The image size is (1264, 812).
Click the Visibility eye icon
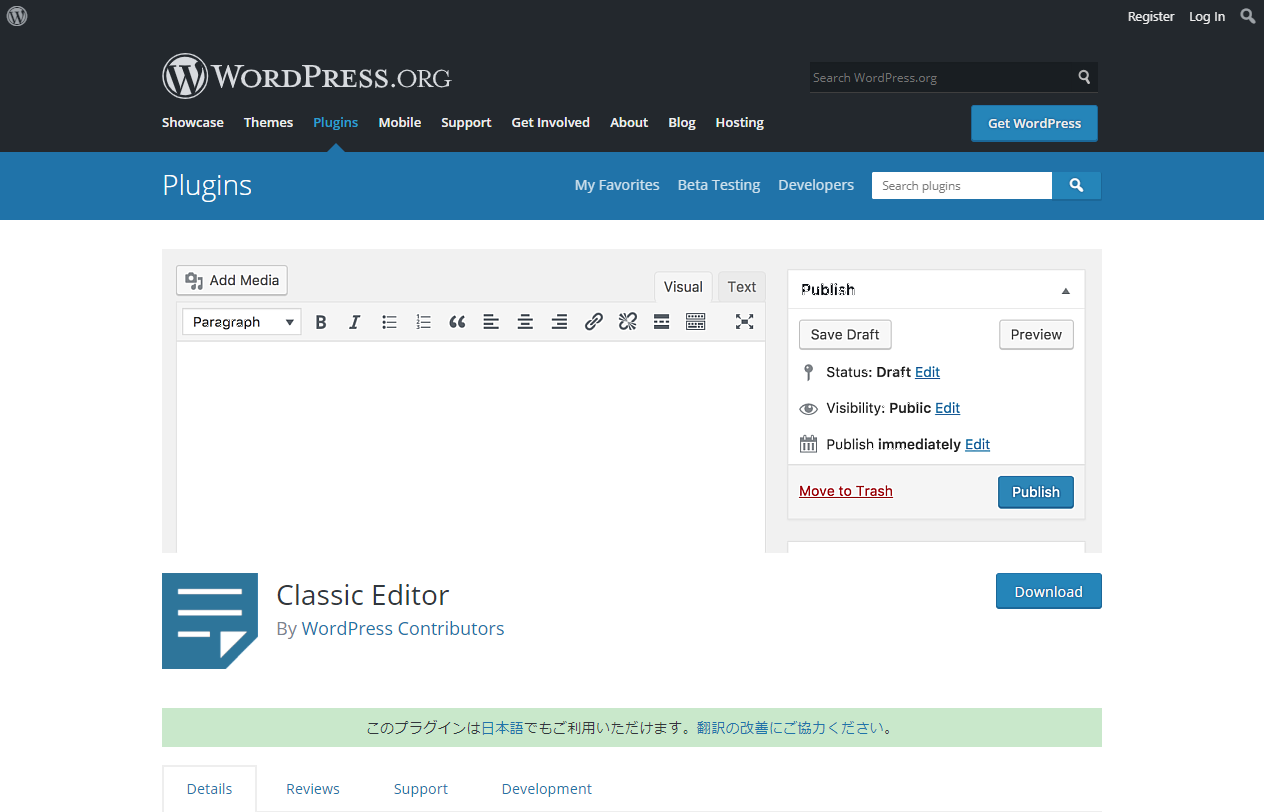tap(809, 409)
